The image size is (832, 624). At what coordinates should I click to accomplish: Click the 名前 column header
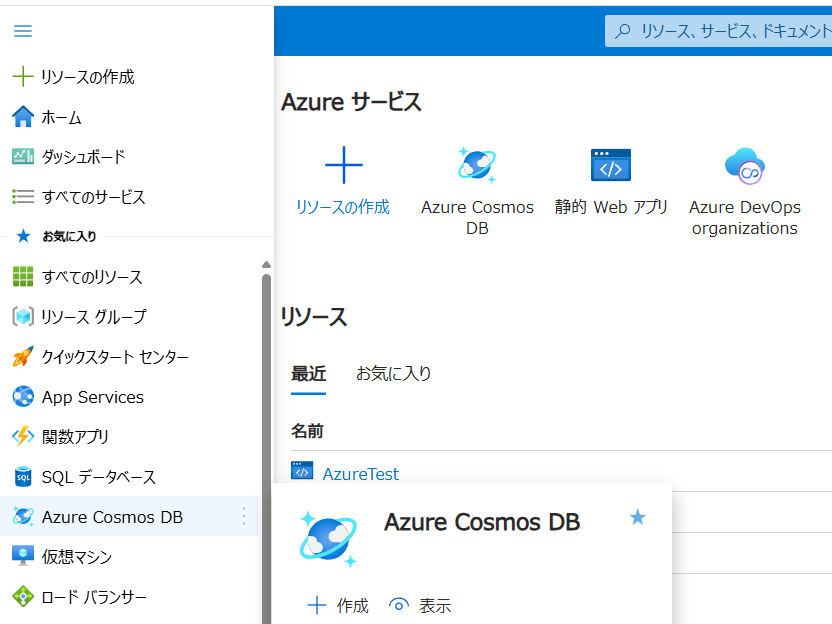tap(307, 431)
